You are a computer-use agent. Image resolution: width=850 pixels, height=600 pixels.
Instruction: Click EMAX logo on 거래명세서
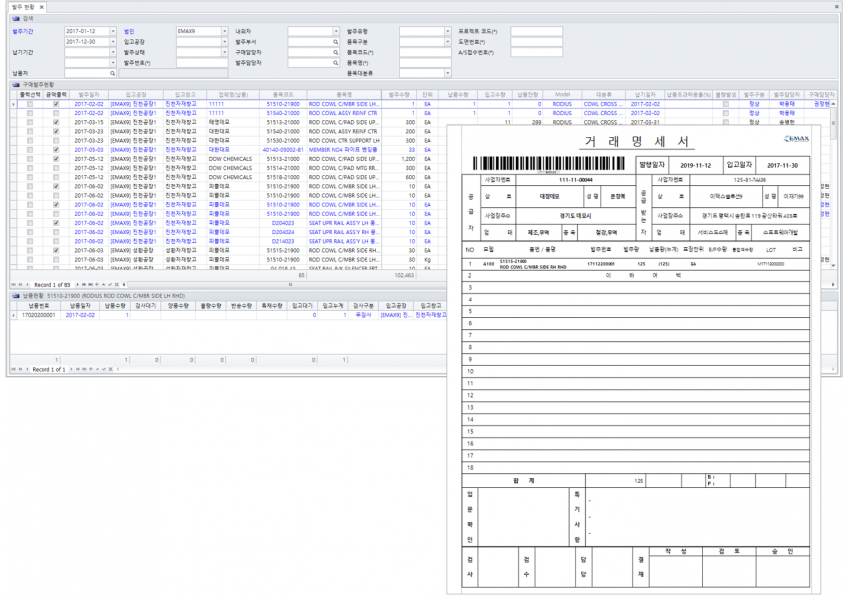click(x=797, y=141)
